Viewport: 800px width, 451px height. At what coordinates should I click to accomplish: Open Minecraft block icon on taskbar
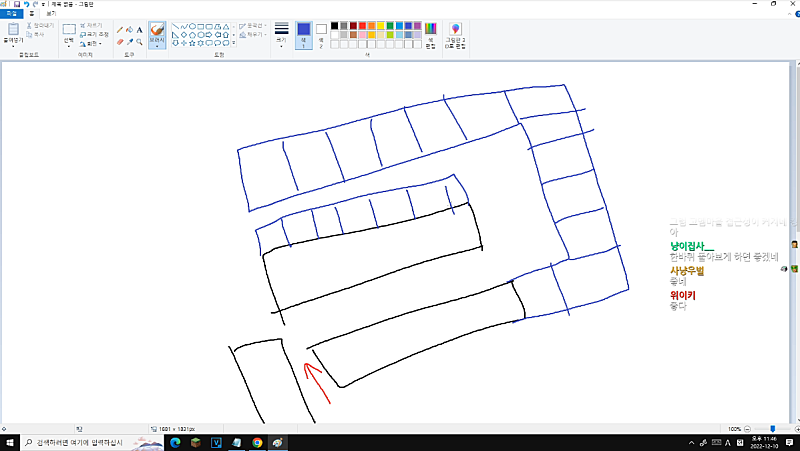pyautogui.click(x=195, y=442)
